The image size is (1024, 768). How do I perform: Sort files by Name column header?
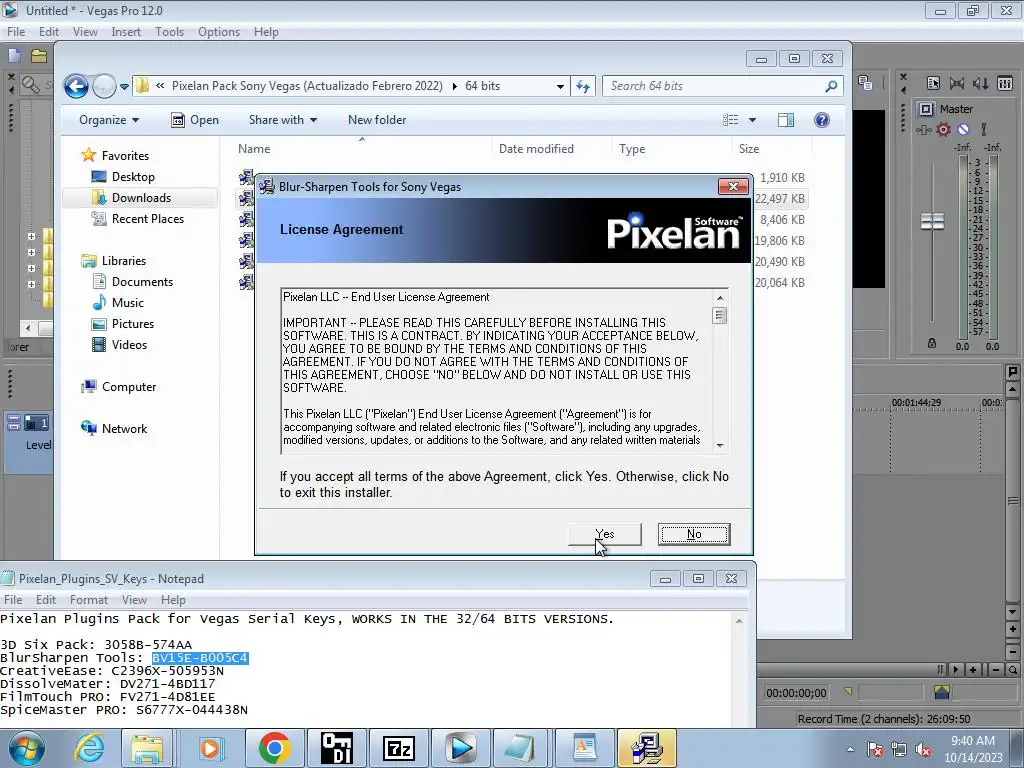(x=254, y=149)
